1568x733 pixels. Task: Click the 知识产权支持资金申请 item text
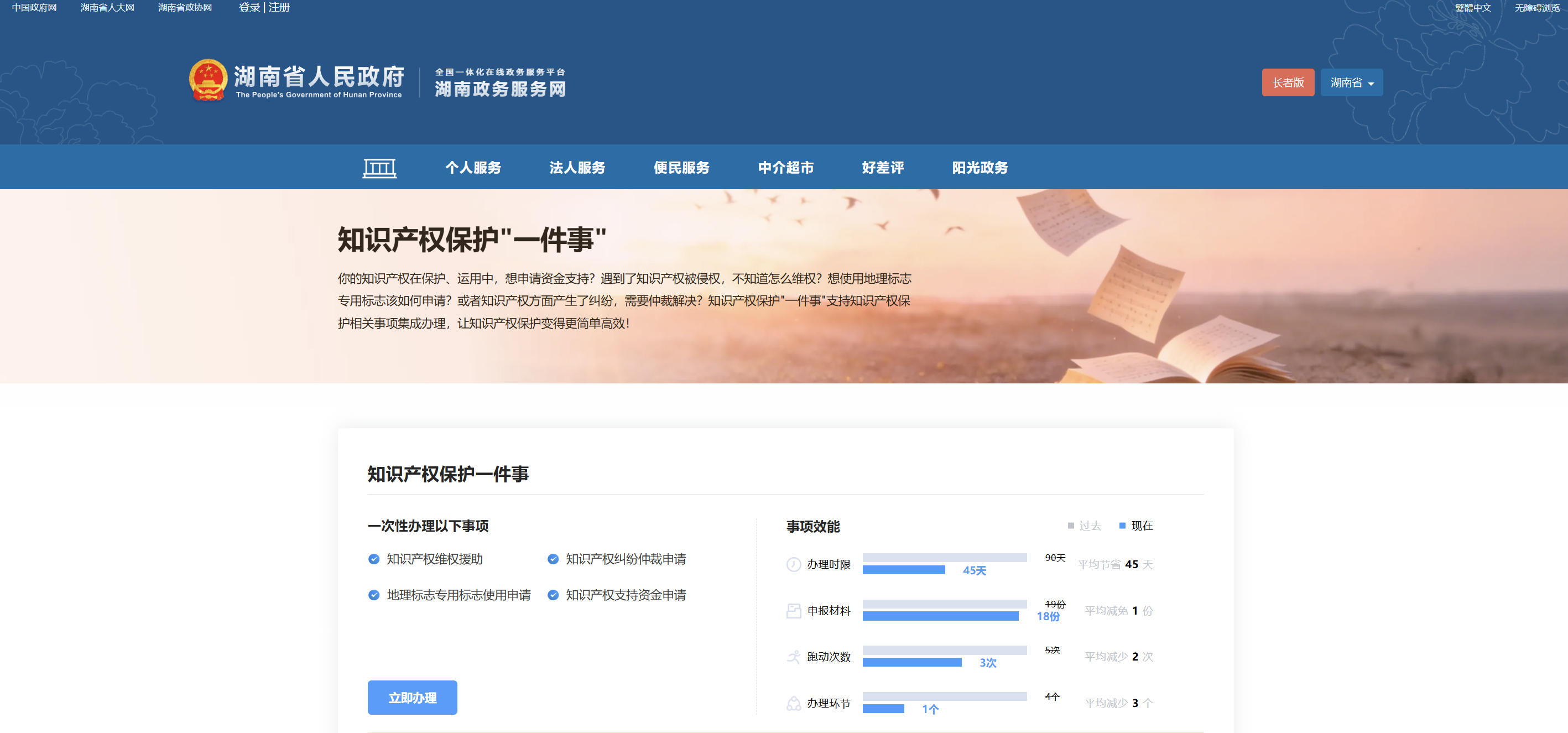626,595
